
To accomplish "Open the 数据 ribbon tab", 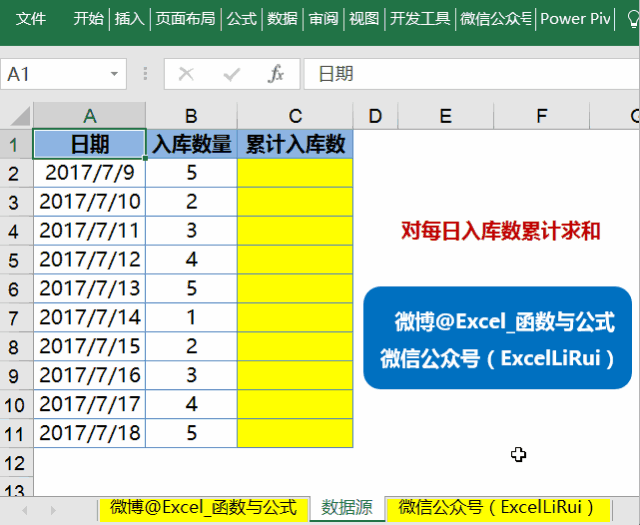I will [282, 19].
